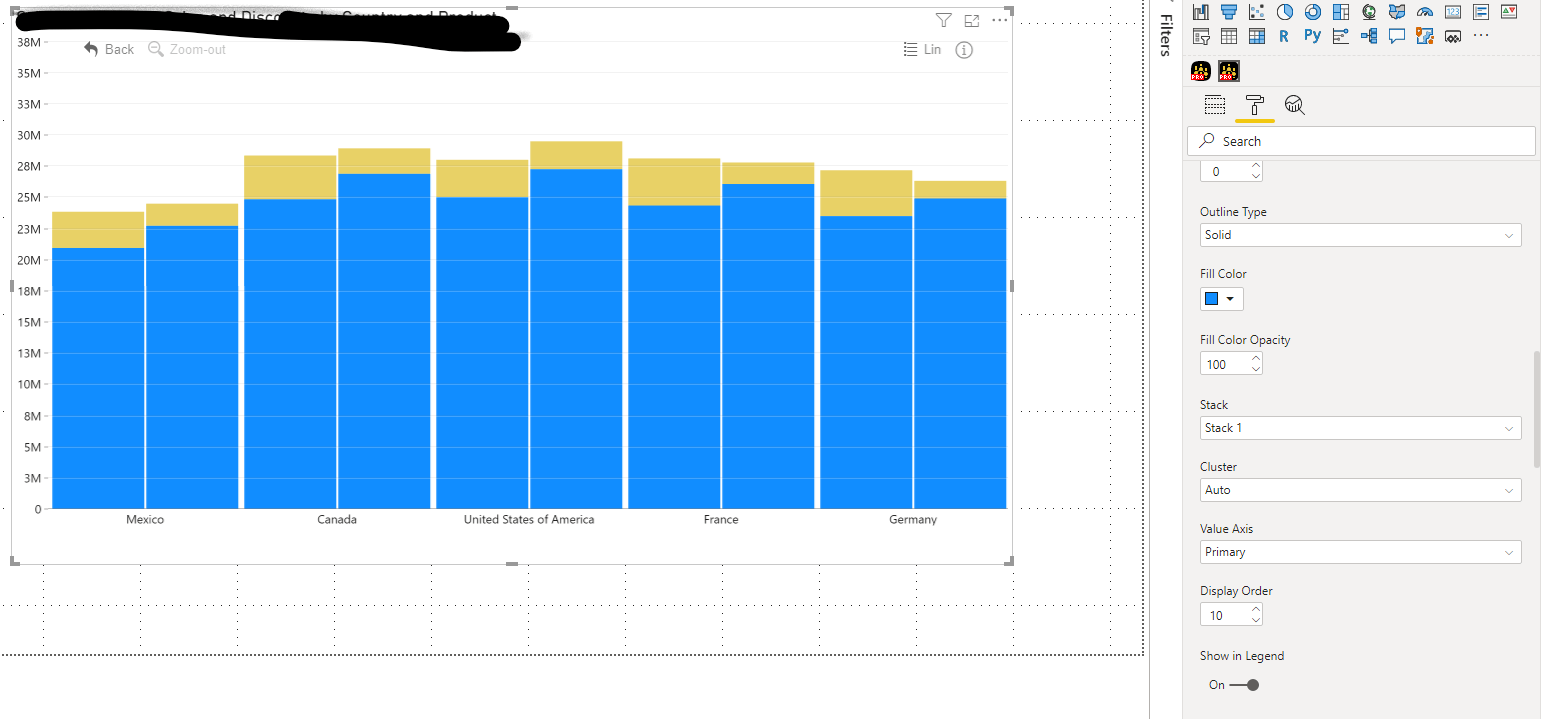Click the United States of America label
Screen dimensions: 1541x719
529,520
